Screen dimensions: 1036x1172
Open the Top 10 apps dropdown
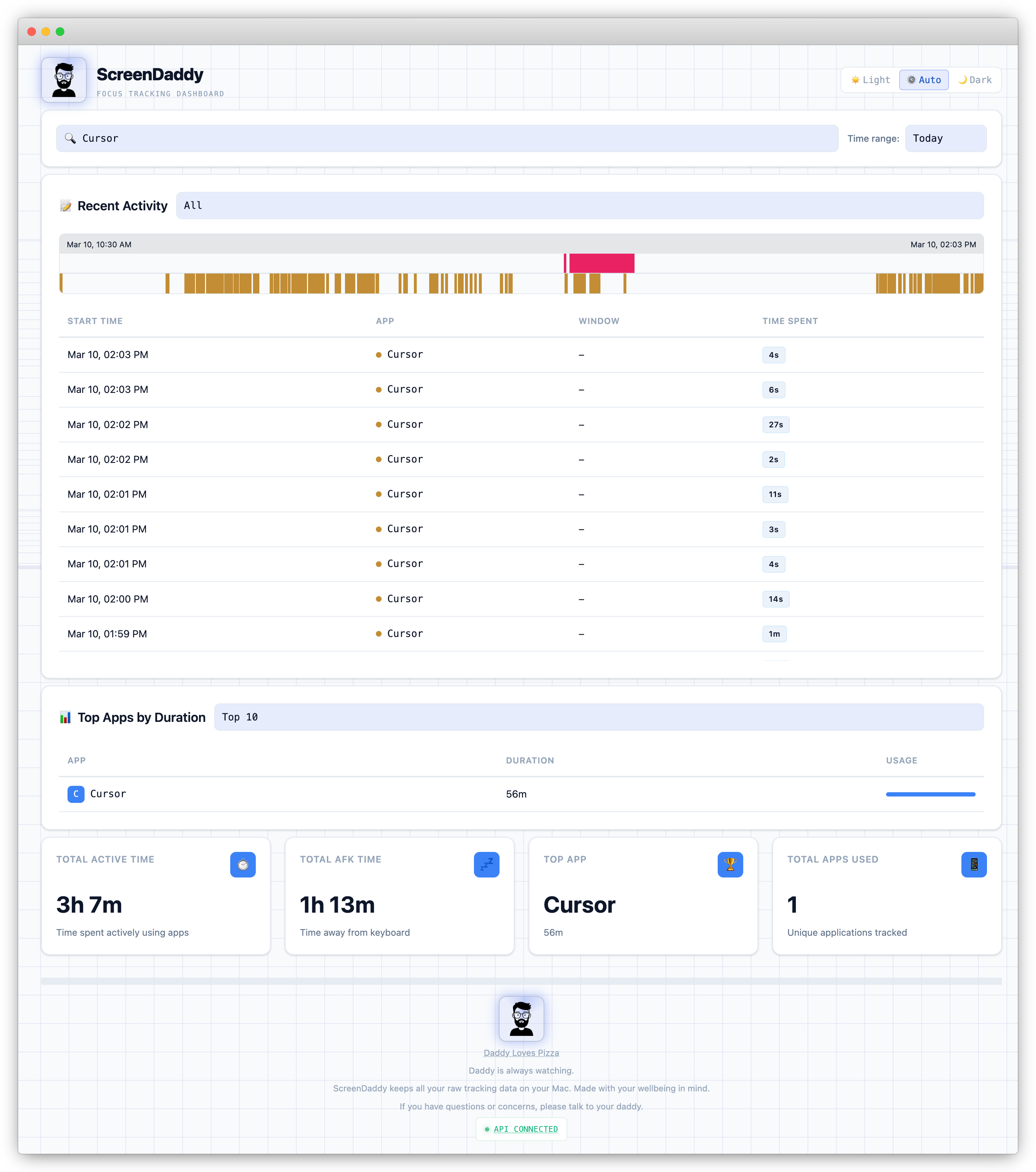pos(599,717)
